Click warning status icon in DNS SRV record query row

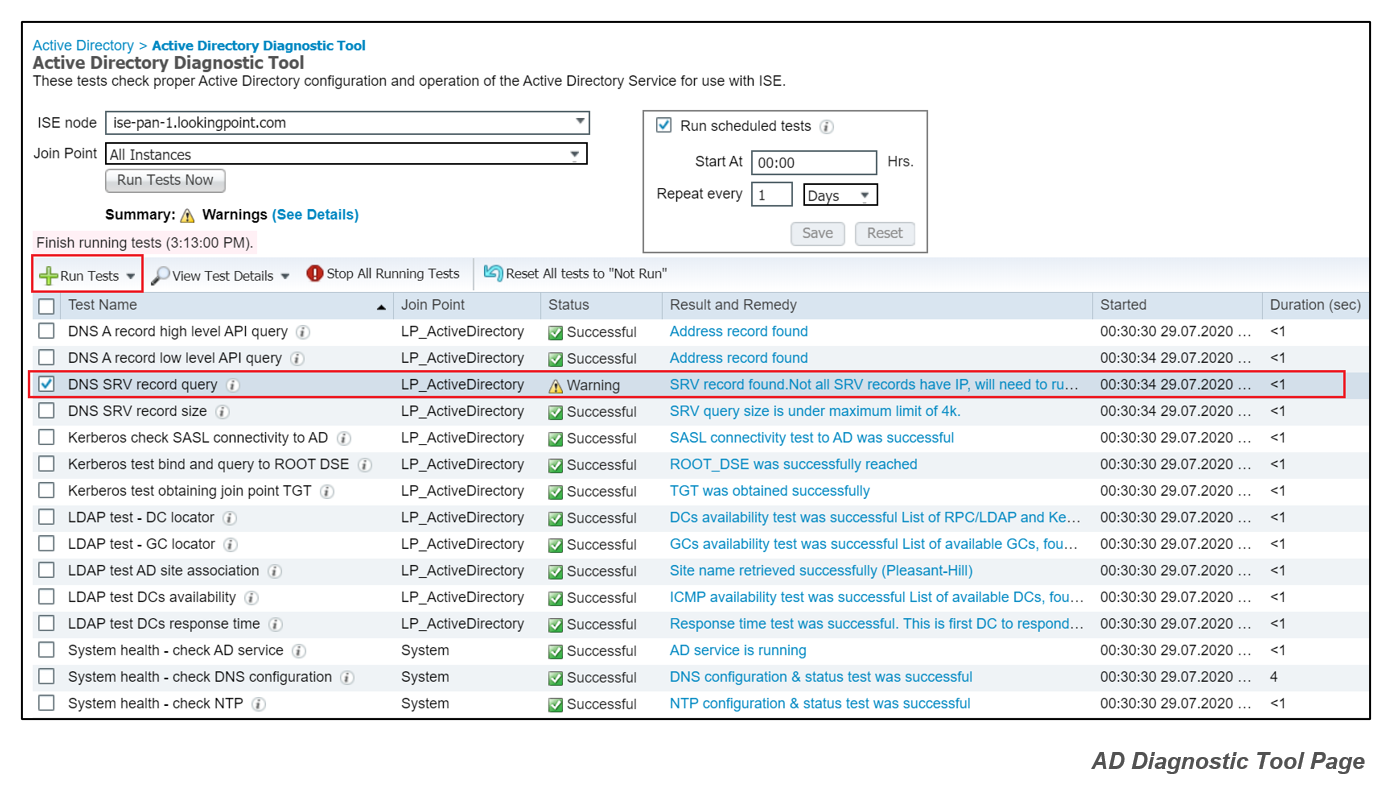tap(556, 385)
